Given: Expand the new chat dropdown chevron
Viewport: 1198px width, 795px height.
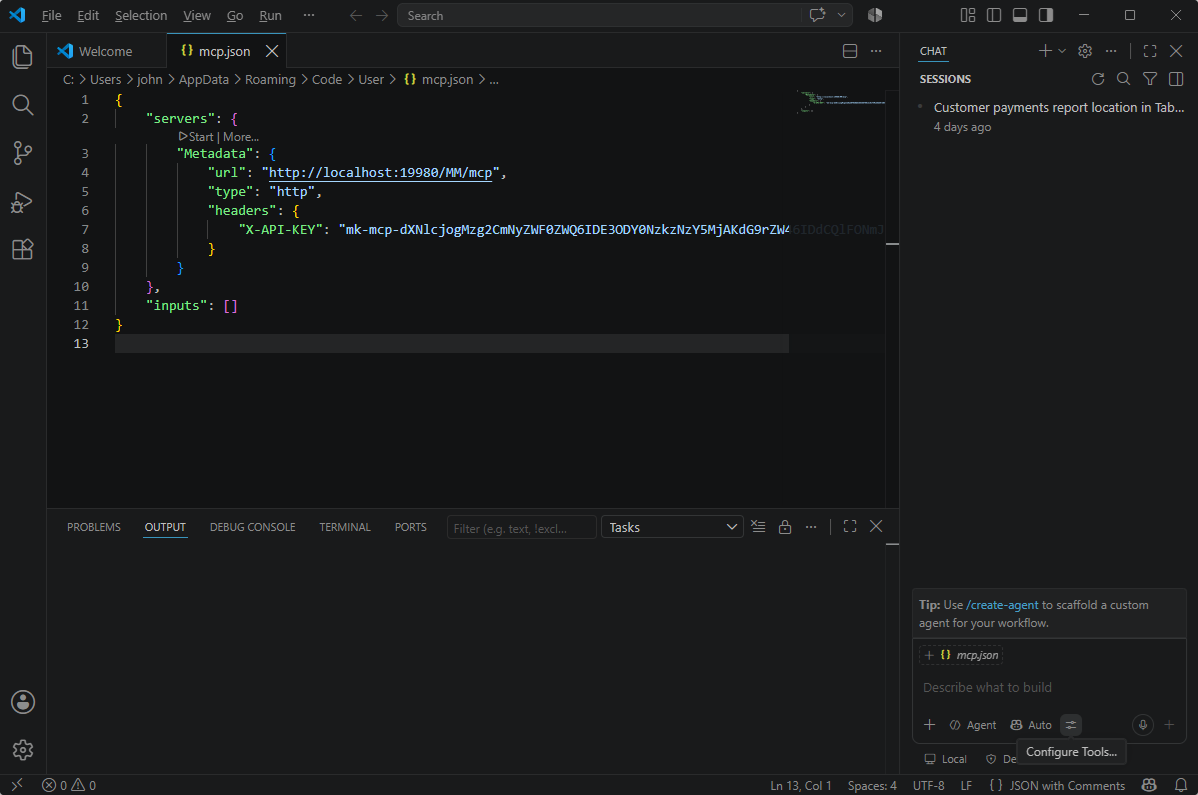Looking at the screenshot, I should pos(1062,51).
